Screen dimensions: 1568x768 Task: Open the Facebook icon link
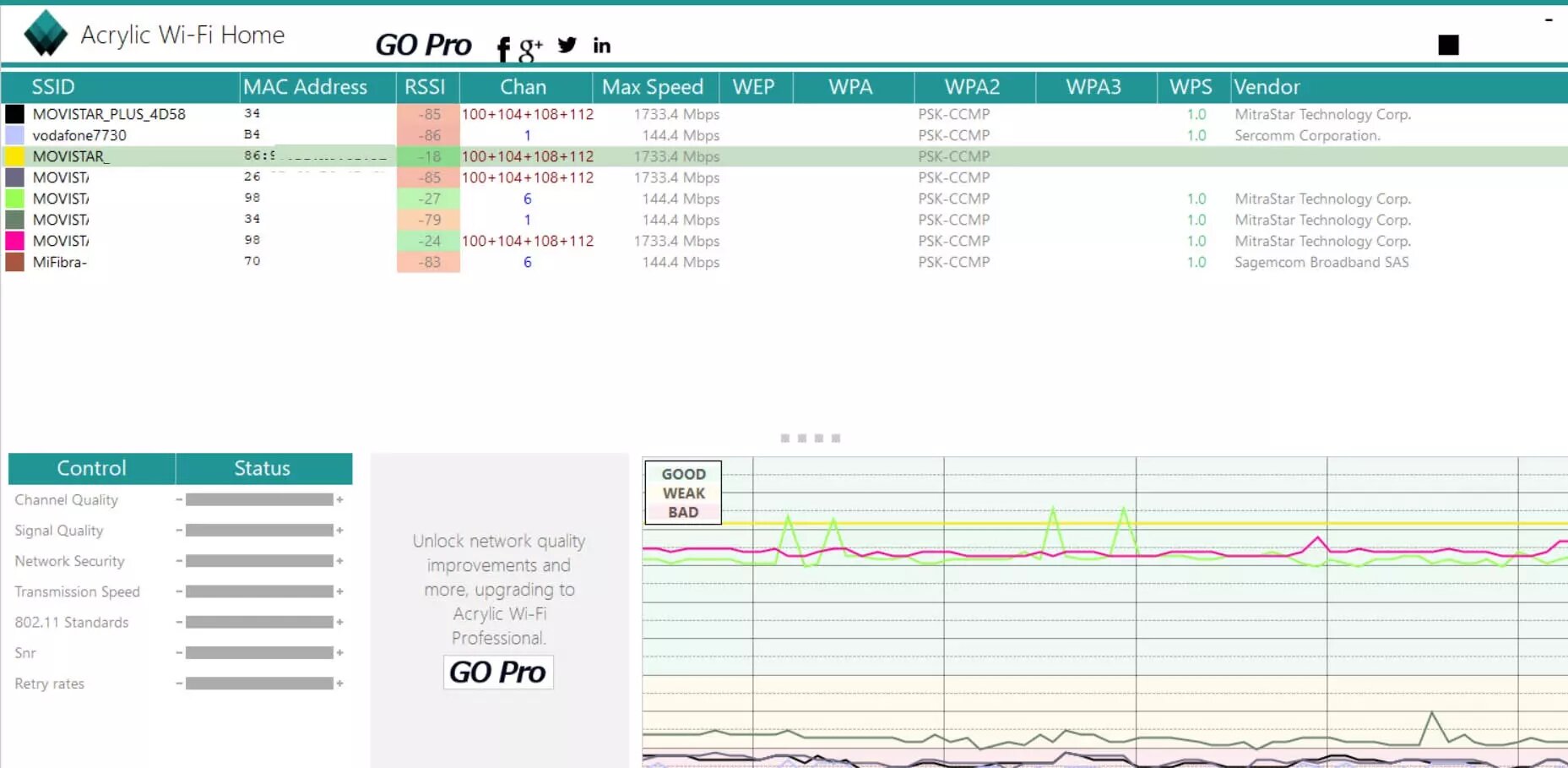pyautogui.click(x=503, y=49)
